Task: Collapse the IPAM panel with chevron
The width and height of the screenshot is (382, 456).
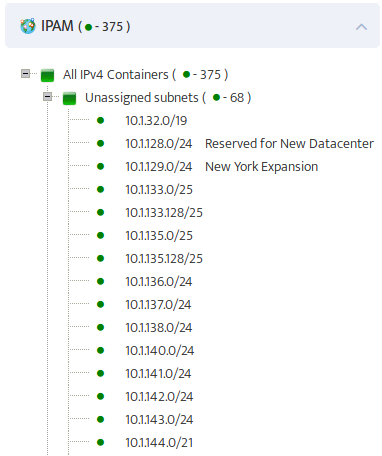Action: click(361, 27)
